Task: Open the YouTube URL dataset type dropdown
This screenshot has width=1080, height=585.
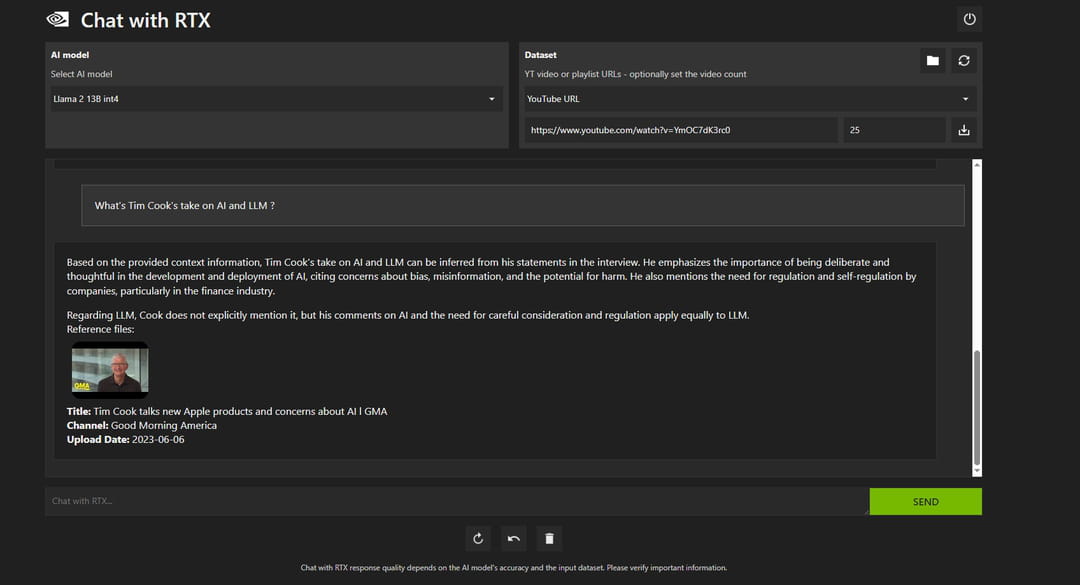Action: coord(750,99)
